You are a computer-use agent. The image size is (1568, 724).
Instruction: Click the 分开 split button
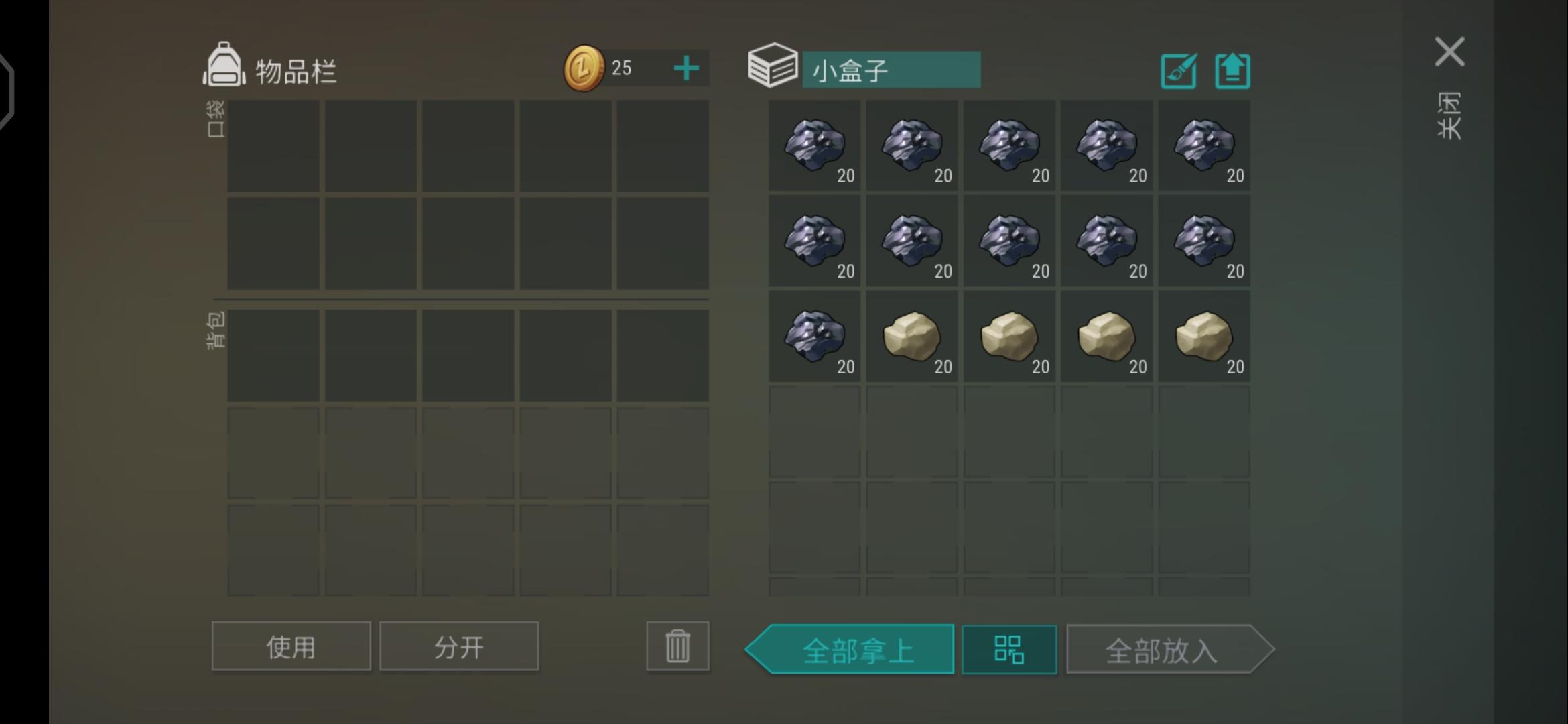point(459,646)
